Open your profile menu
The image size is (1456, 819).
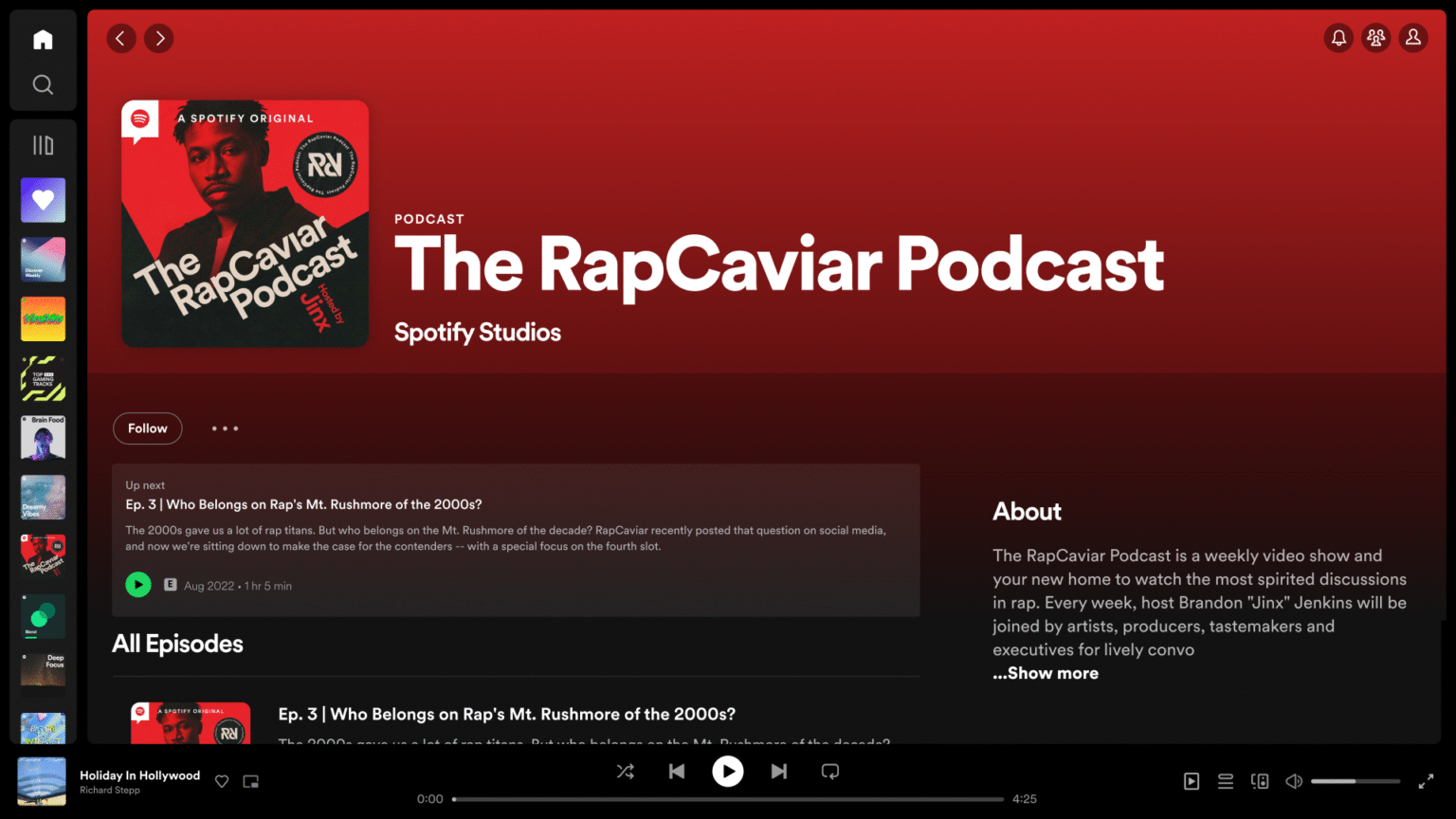click(x=1413, y=38)
